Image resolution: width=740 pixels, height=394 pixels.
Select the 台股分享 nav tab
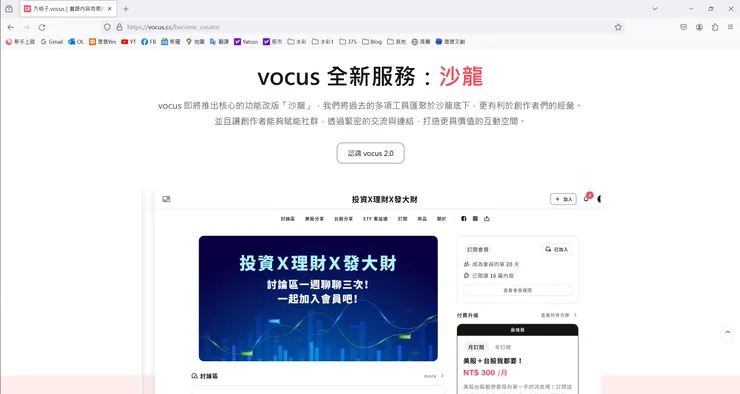pos(344,219)
